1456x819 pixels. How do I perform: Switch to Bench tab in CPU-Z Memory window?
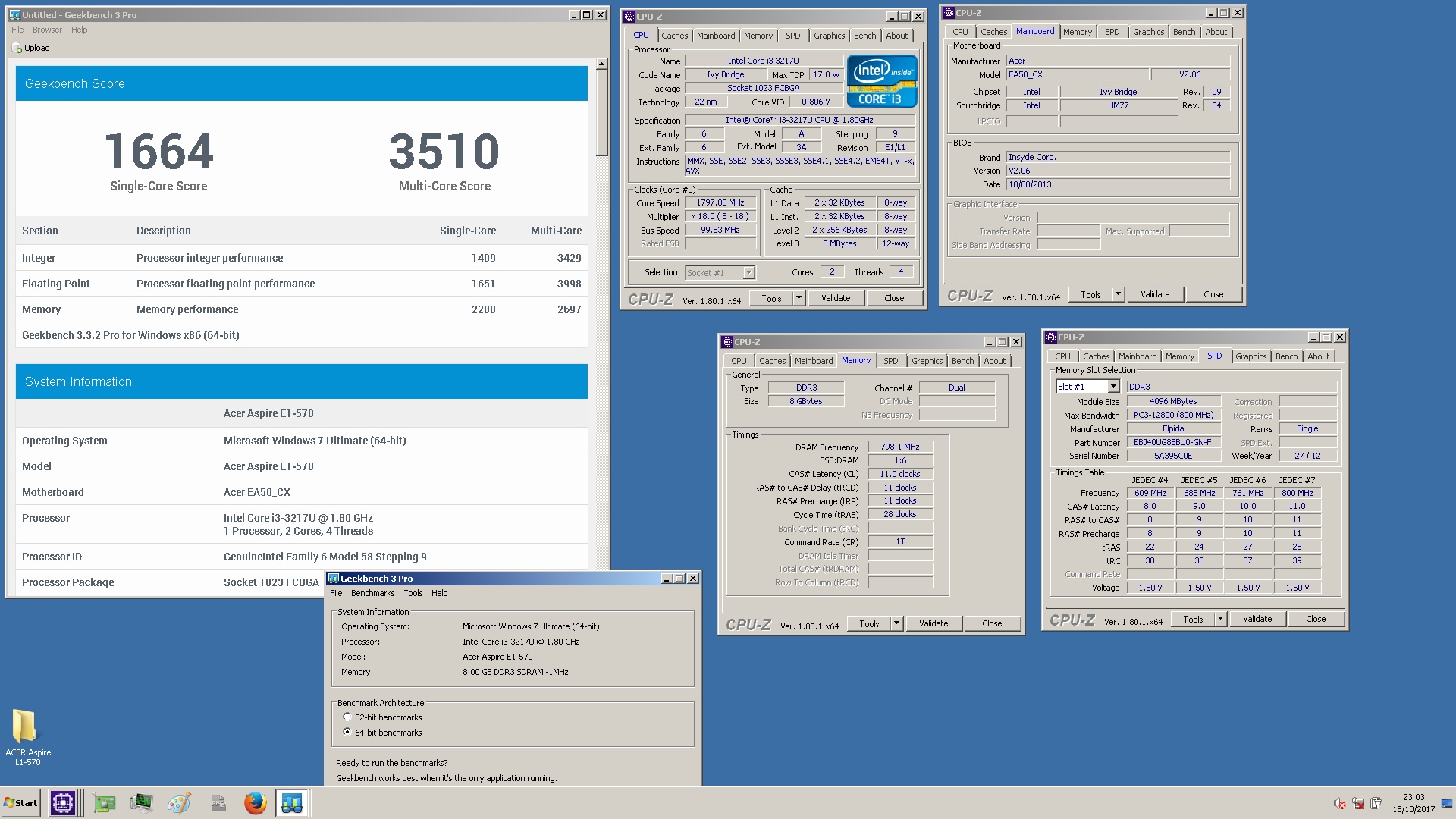[962, 361]
